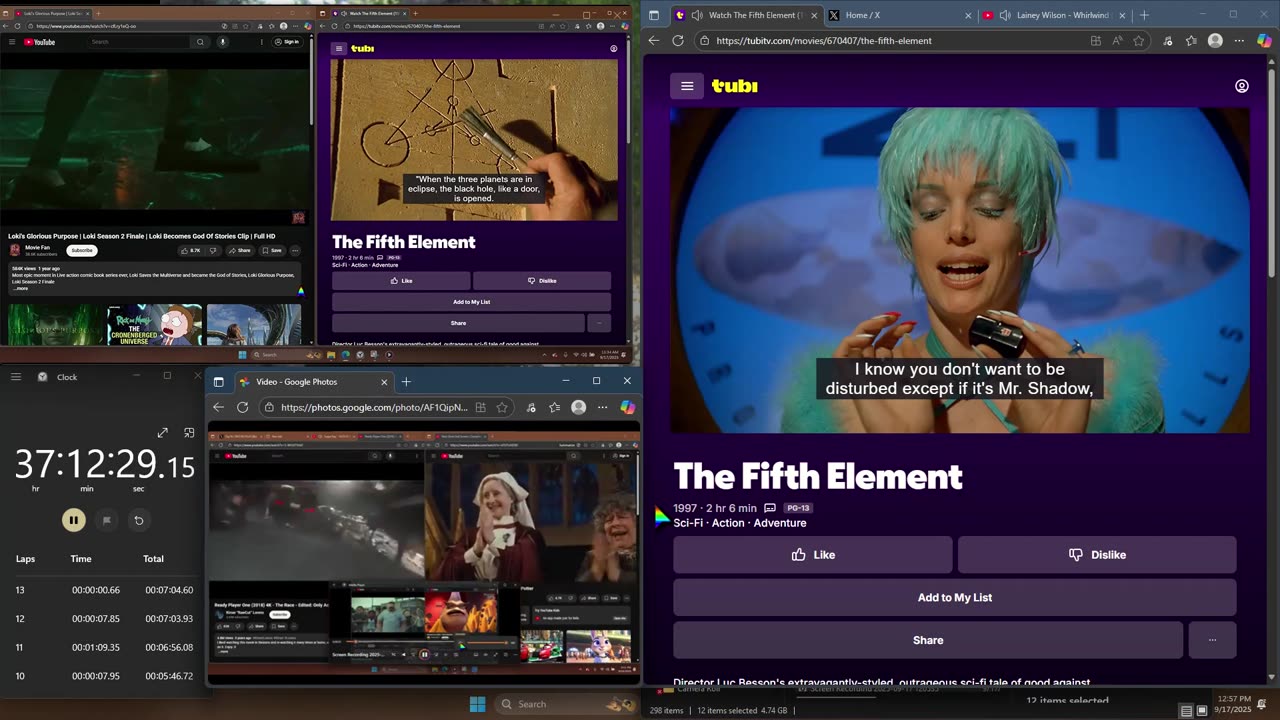Go back in the right Tubi Edge window
1280x720 pixels.
pos(654,41)
